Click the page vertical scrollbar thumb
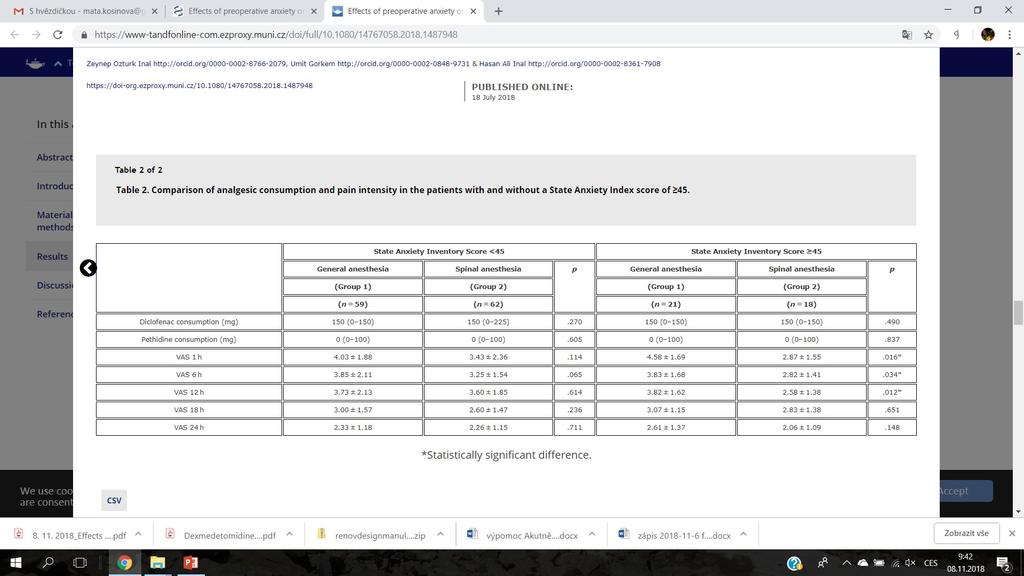 click(1018, 312)
